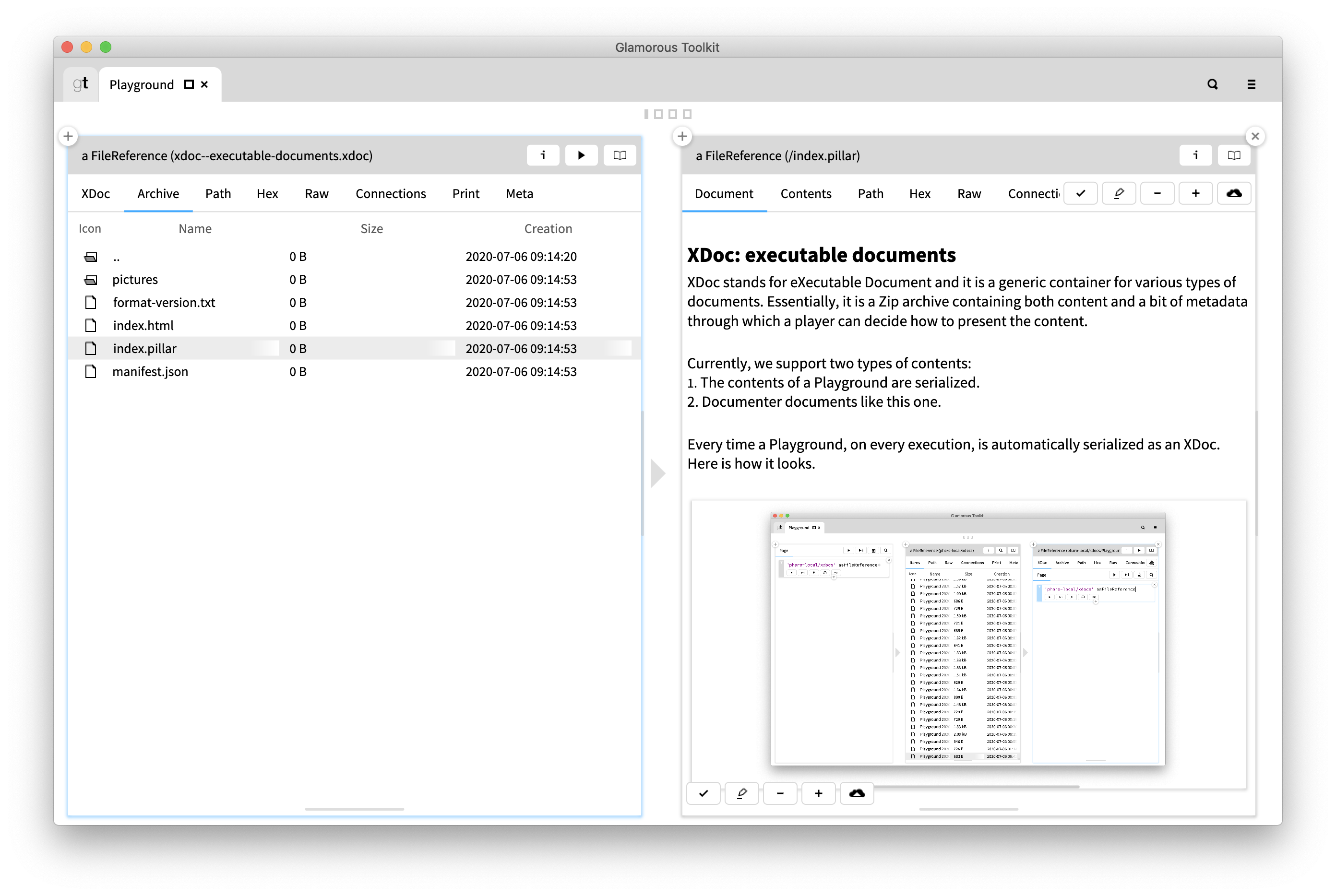Viewport: 1336px width, 896px height.
Task: Click the 'XDoc: executable documents' heading
Action: pyautogui.click(x=821, y=255)
